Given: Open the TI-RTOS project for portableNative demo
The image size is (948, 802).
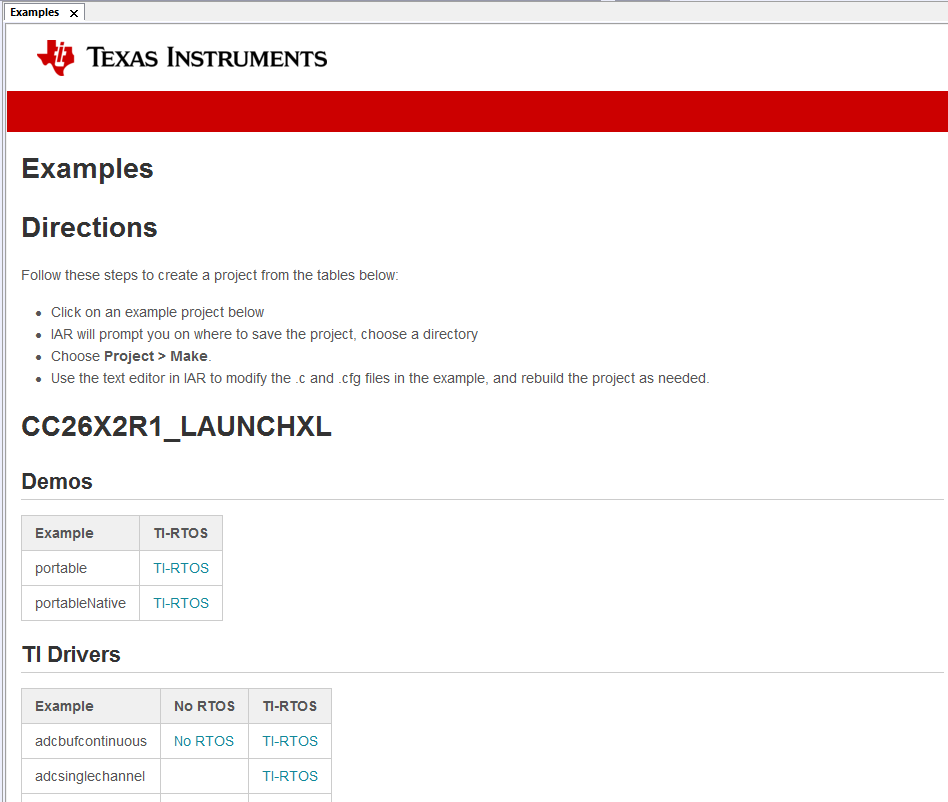Looking at the screenshot, I should pos(181,603).
